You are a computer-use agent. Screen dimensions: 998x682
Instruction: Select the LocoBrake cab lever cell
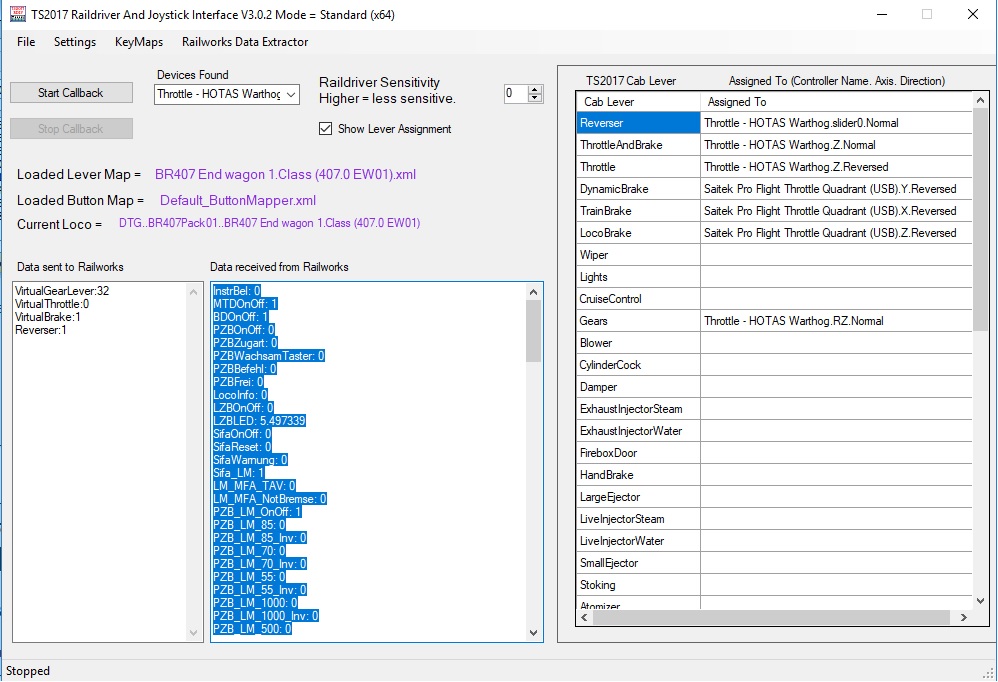tap(638, 233)
